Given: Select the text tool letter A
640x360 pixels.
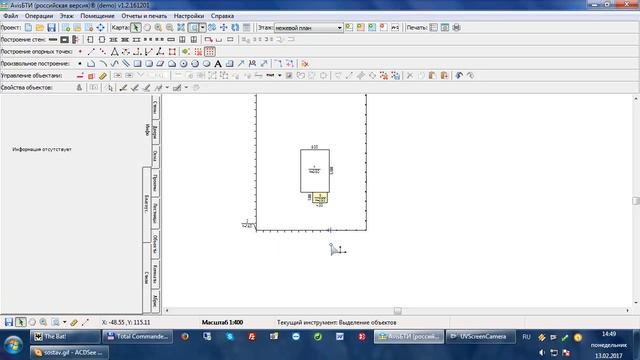Looking at the screenshot, I should tap(218, 64).
